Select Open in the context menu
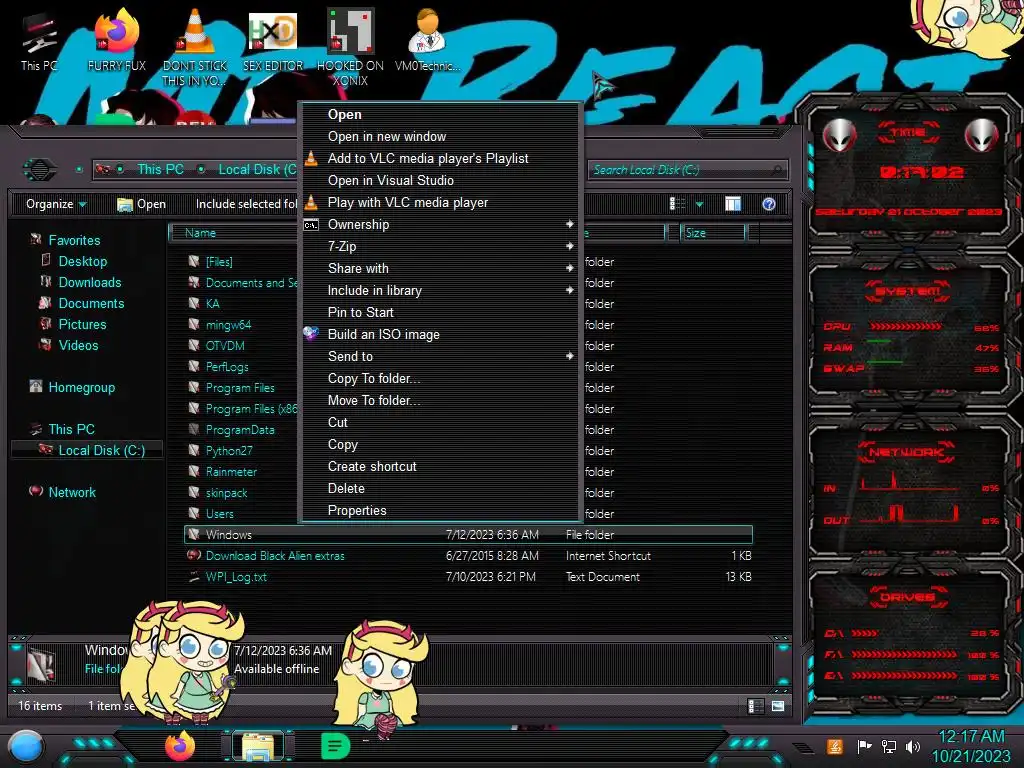 [439, 114]
